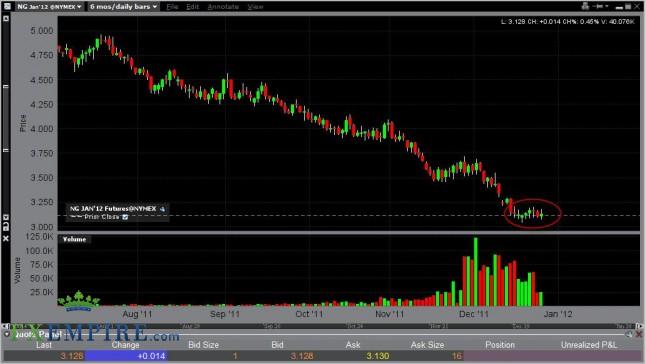Image resolution: width=645 pixels, height=364 pixels.
Task: Click the NG JAN'12 Futures@NYMEX legend label
Action: 113,209
